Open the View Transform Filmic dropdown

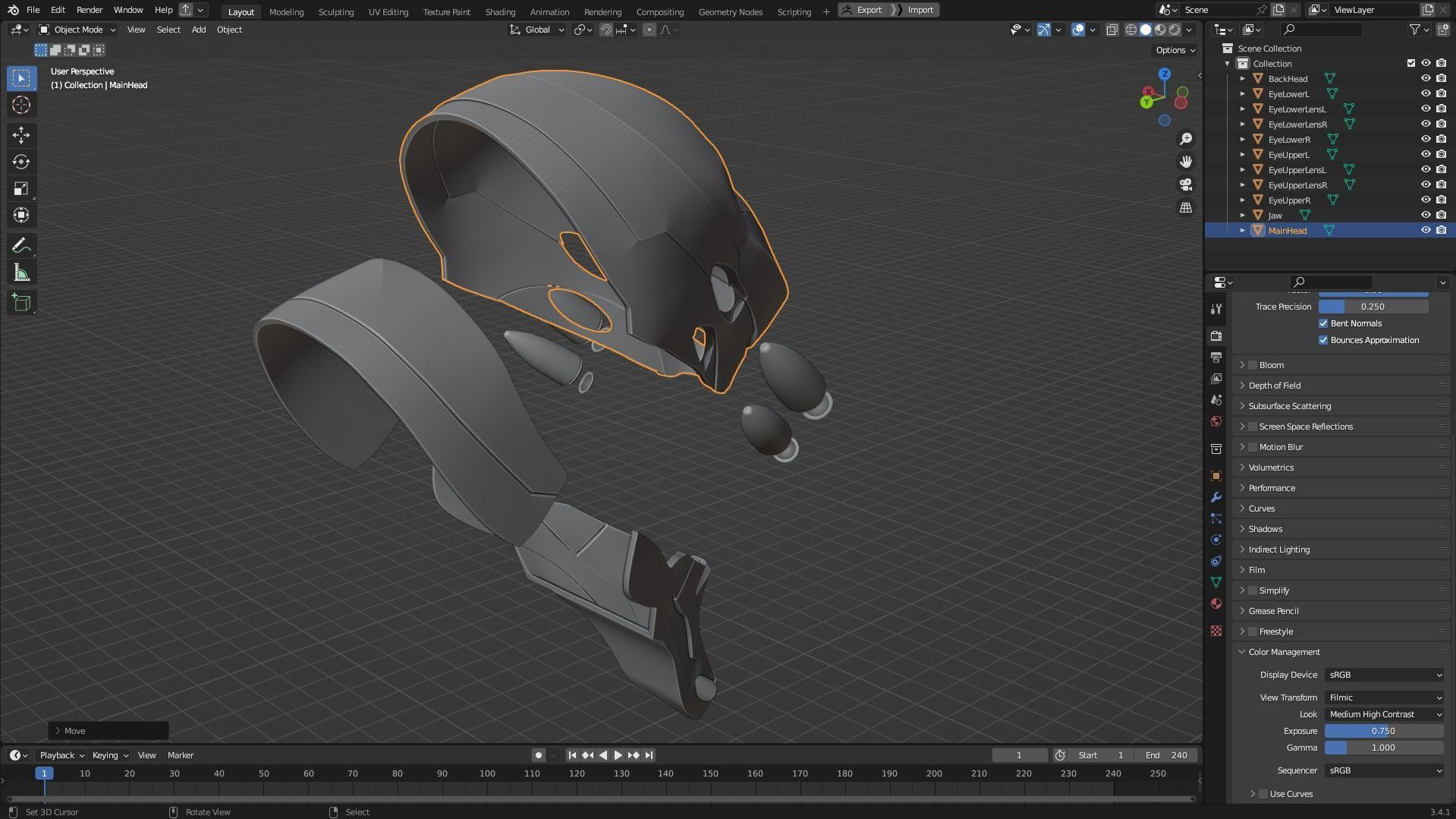pyautogui.click(x=1385, y=698)
